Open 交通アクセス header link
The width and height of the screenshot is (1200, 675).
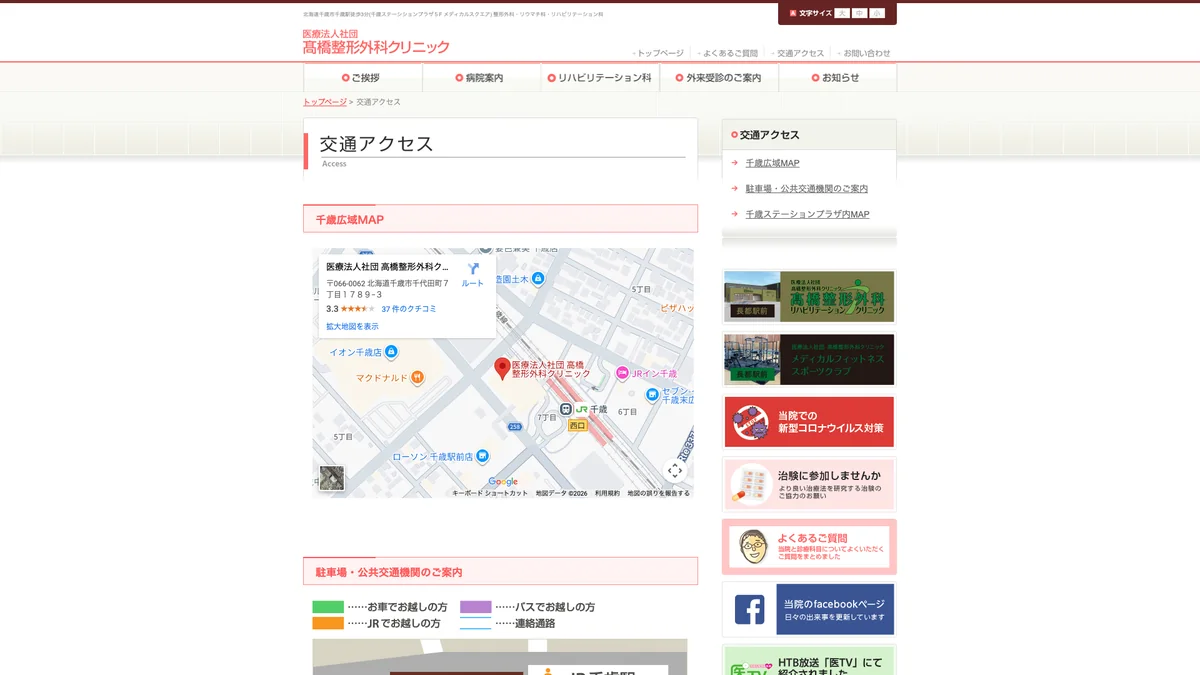coord(799,53)
